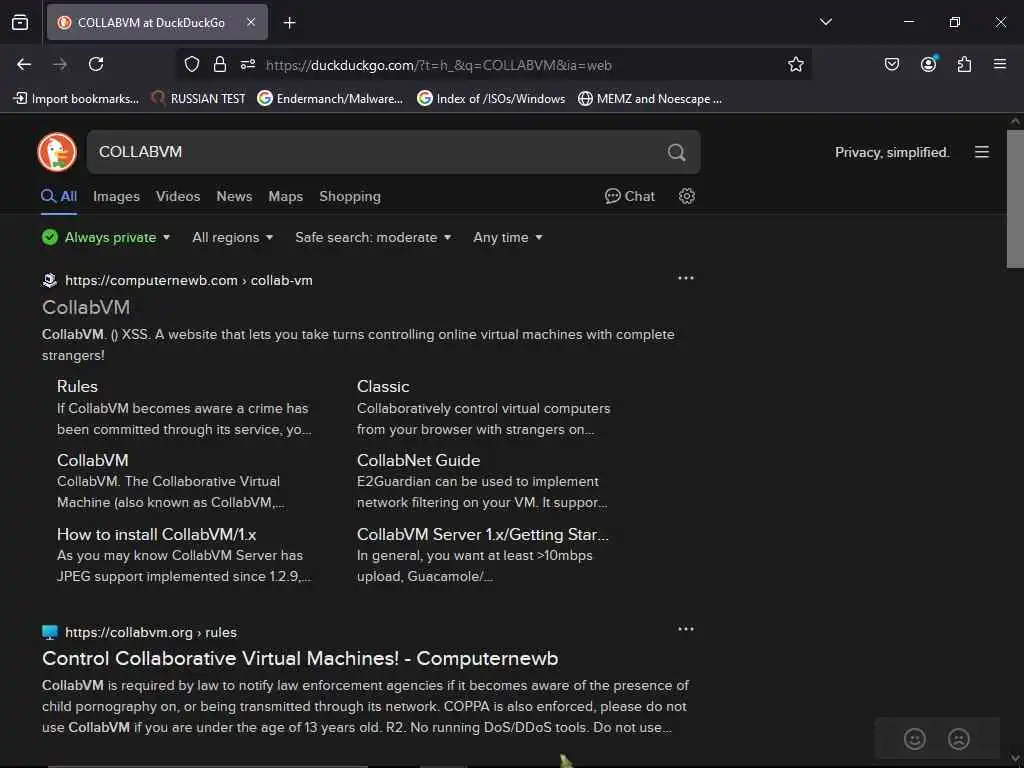1024x768 pixels.
Task: Bookmark this page with the star icon
Action: (795, 64)
